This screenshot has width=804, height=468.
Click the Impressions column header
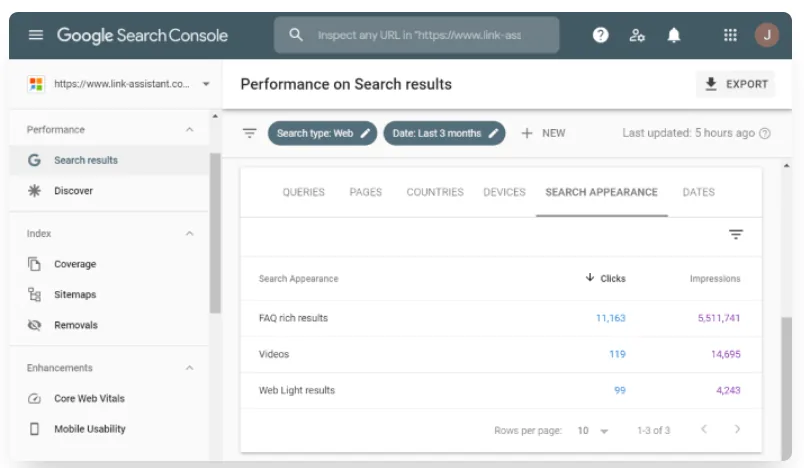715,279
